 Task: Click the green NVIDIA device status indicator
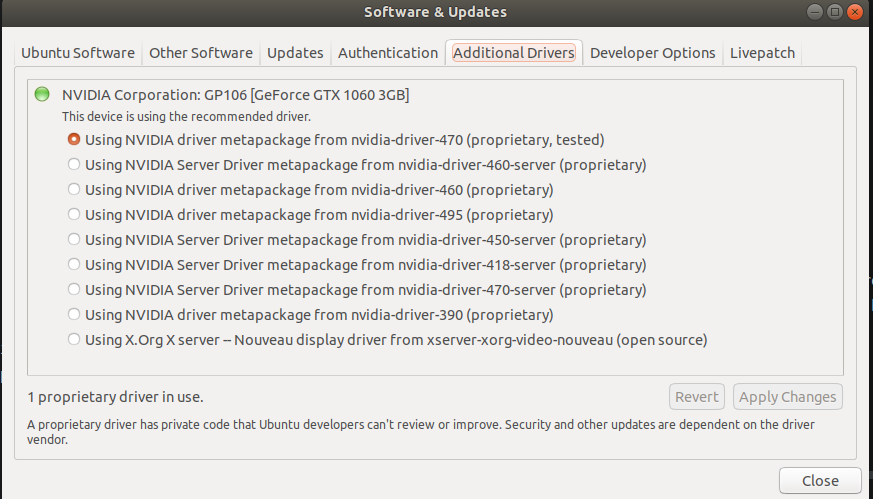point(42,95)
